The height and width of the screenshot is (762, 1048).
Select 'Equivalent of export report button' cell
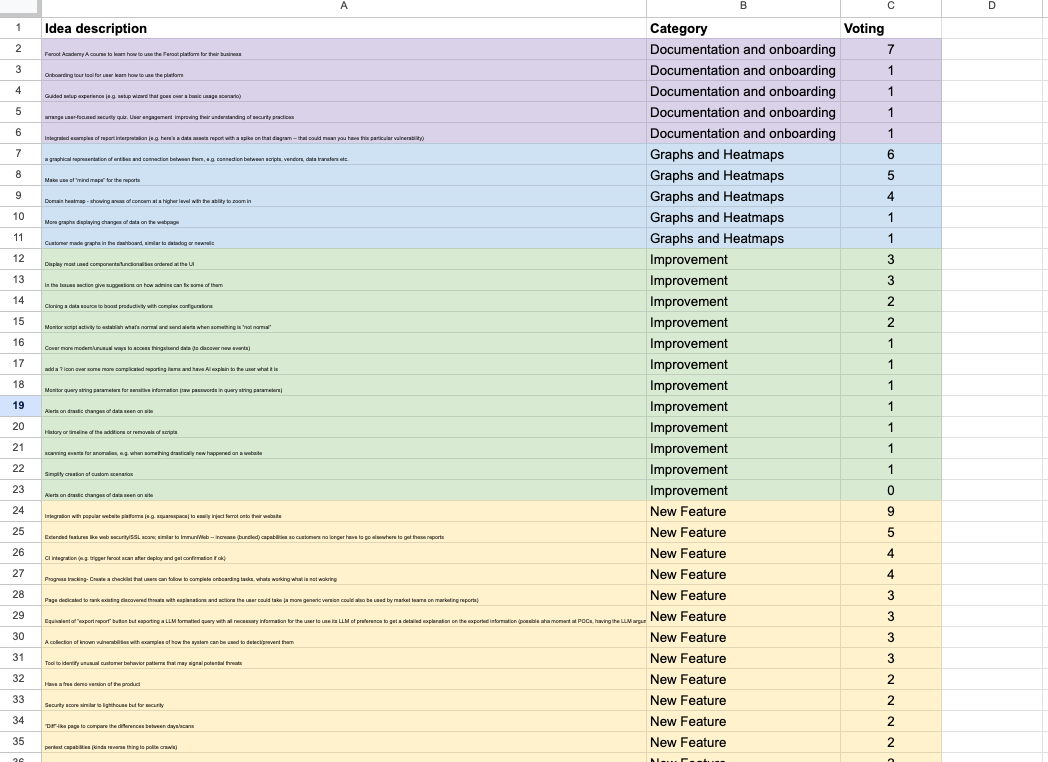344,616
